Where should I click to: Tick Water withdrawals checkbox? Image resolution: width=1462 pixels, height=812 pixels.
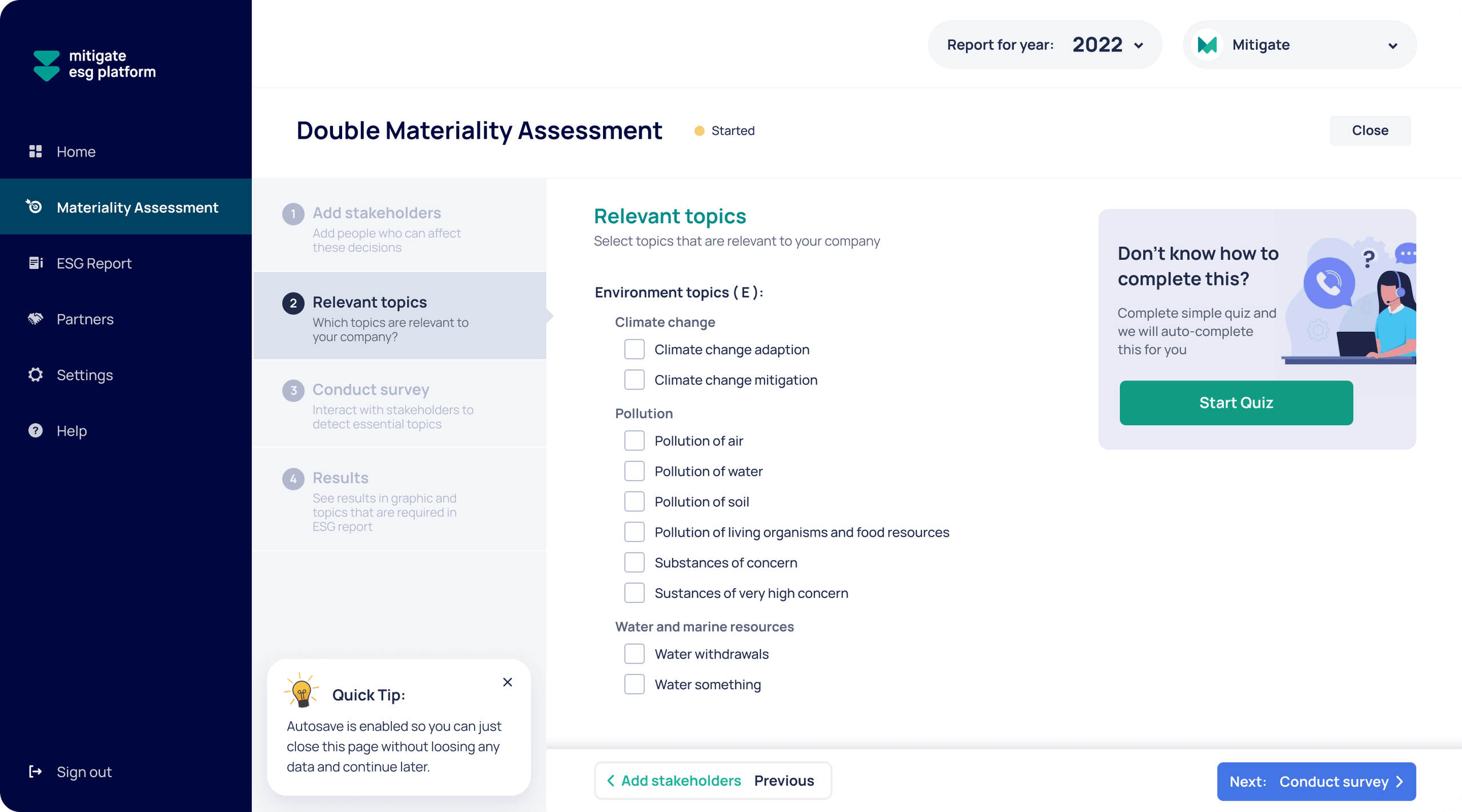pyautogui.click(x=634, y=654)
